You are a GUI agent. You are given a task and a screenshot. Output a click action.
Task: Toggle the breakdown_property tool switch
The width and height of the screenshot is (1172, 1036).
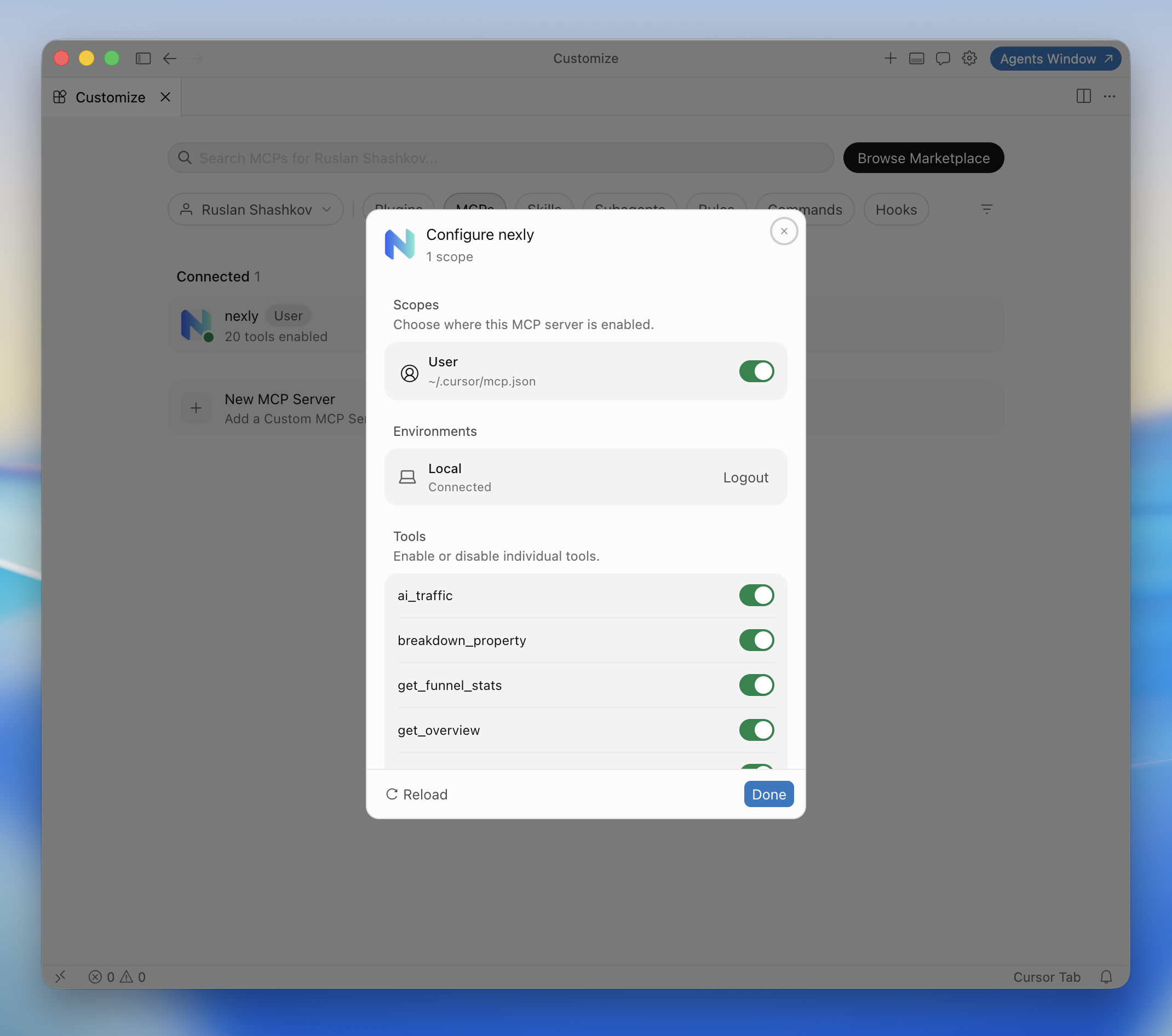click(x=756, y=640)
